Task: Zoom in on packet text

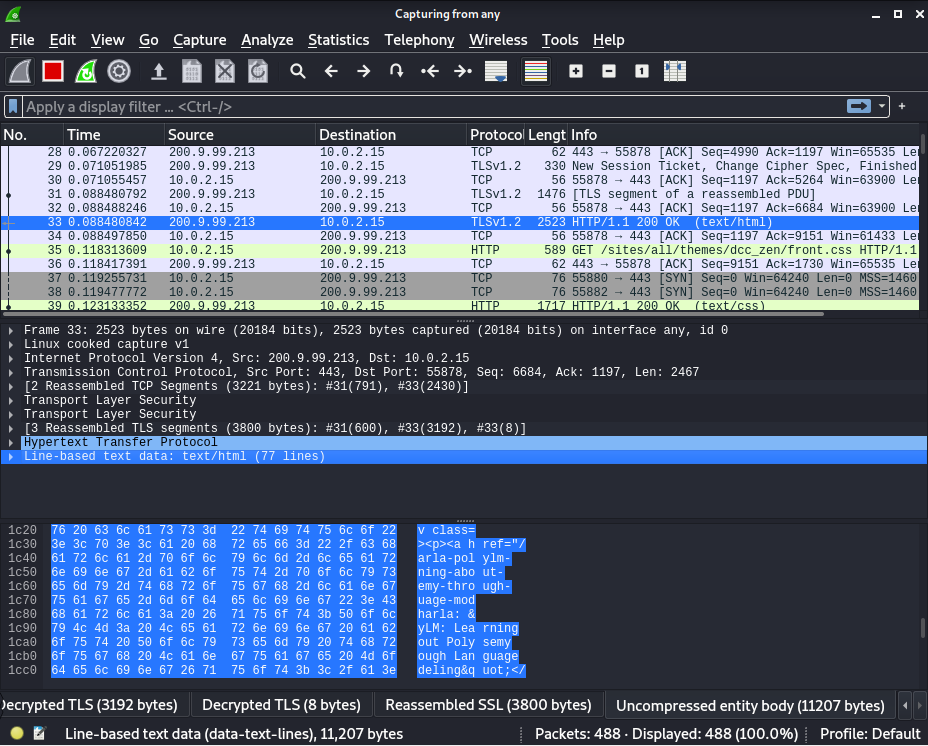Action: point(576,71)
